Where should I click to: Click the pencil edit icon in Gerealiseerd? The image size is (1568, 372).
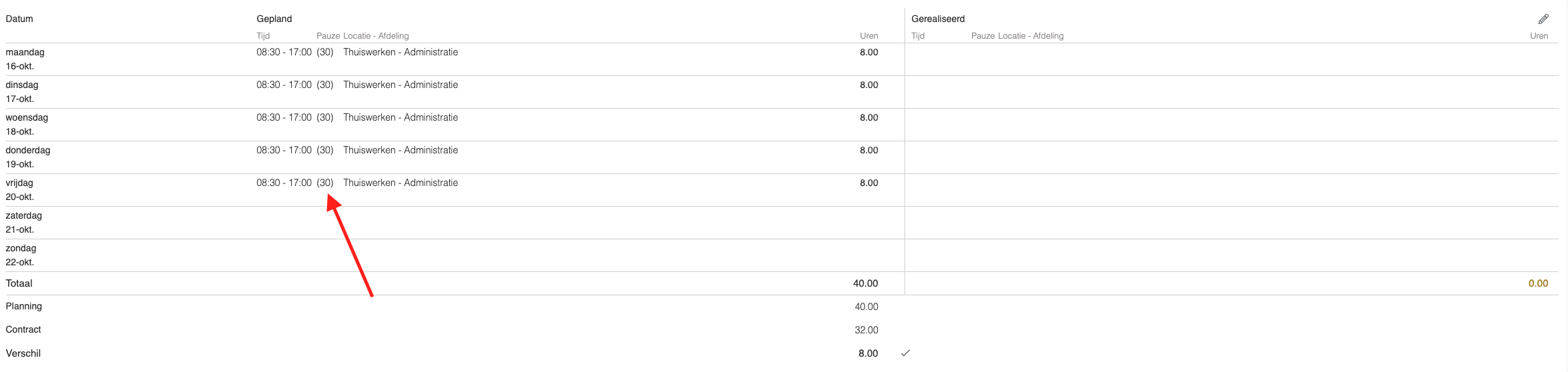click(x=1543, y=19)
